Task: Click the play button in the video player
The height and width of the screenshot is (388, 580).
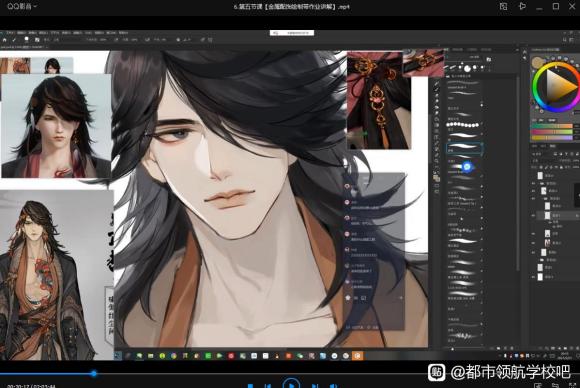Action: [x=291, y=384]
